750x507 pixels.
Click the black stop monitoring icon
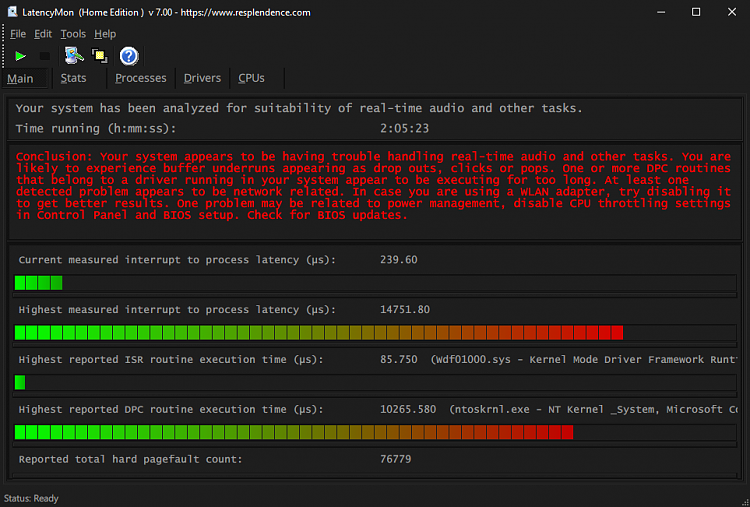tap(44, 56)
